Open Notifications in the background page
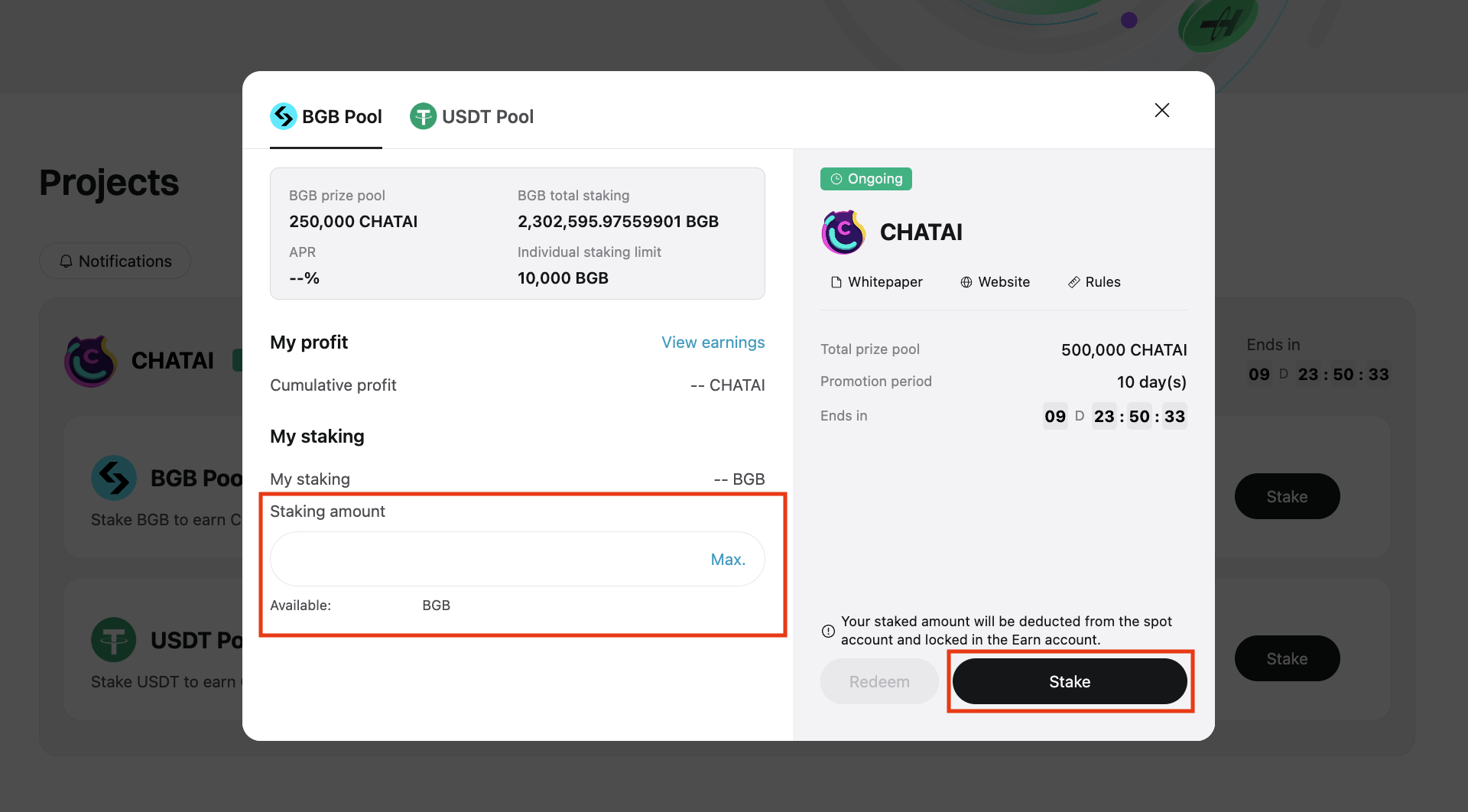The height and width of the screenshot is (812, 1468). tap(115, 261)
